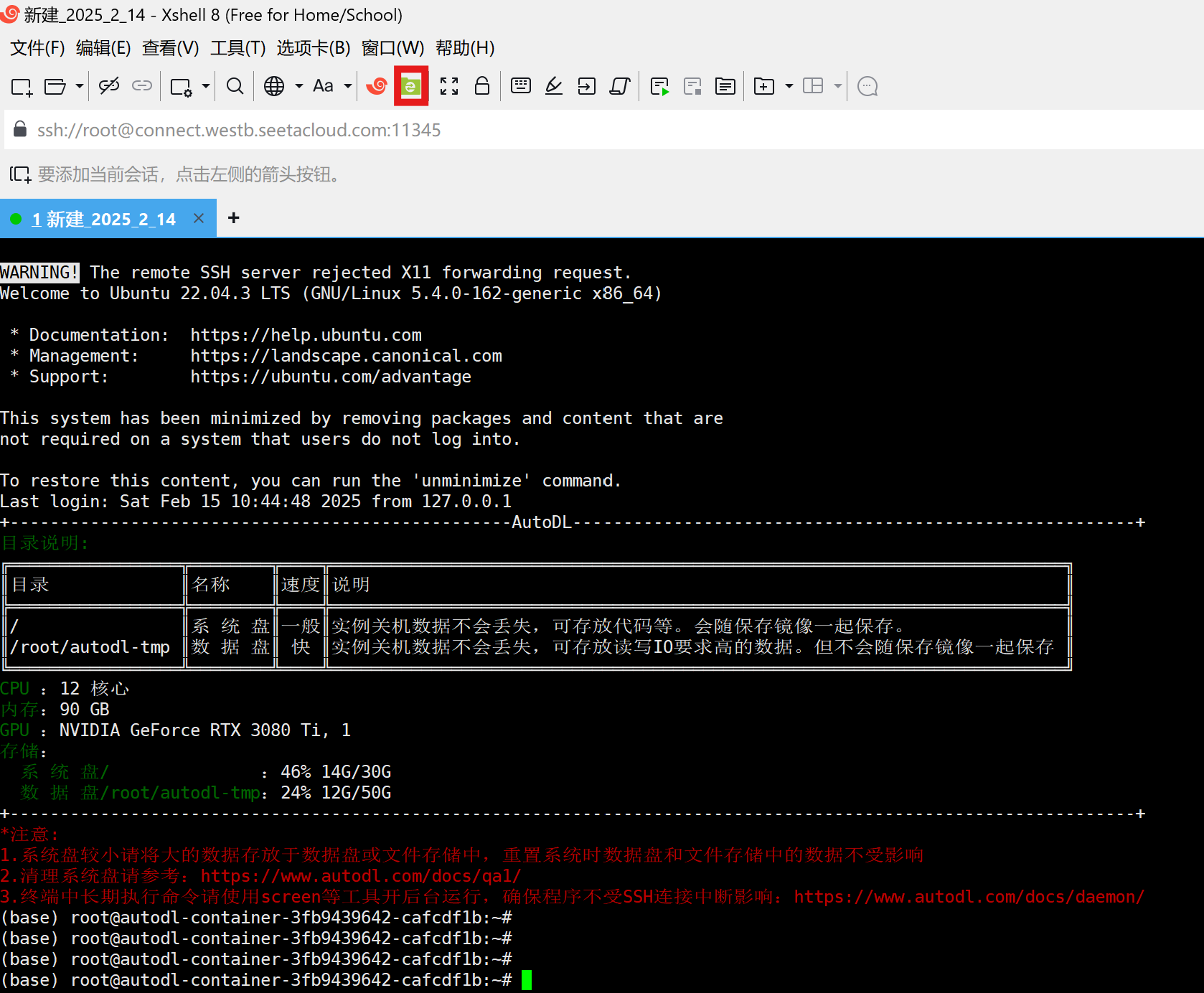Click the plus button to add tab
Image resolution: width=1204 pixels, height=993 pixels.
click(x=233, y=218)
